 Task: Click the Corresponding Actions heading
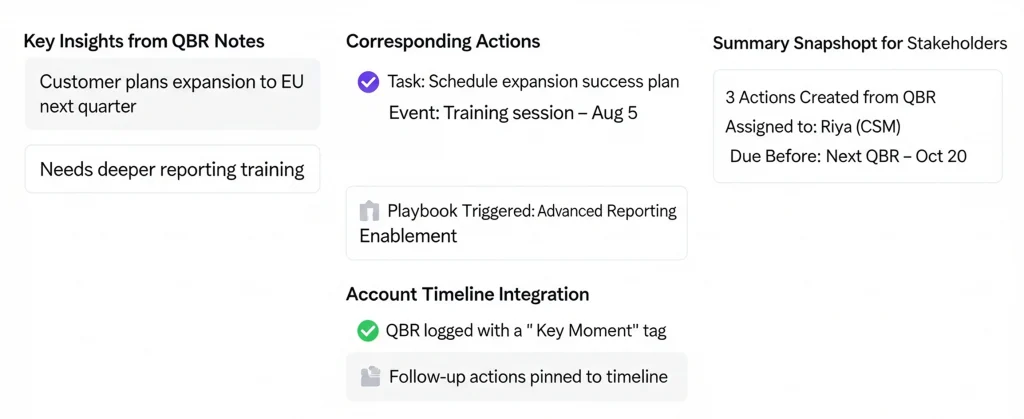443,42
